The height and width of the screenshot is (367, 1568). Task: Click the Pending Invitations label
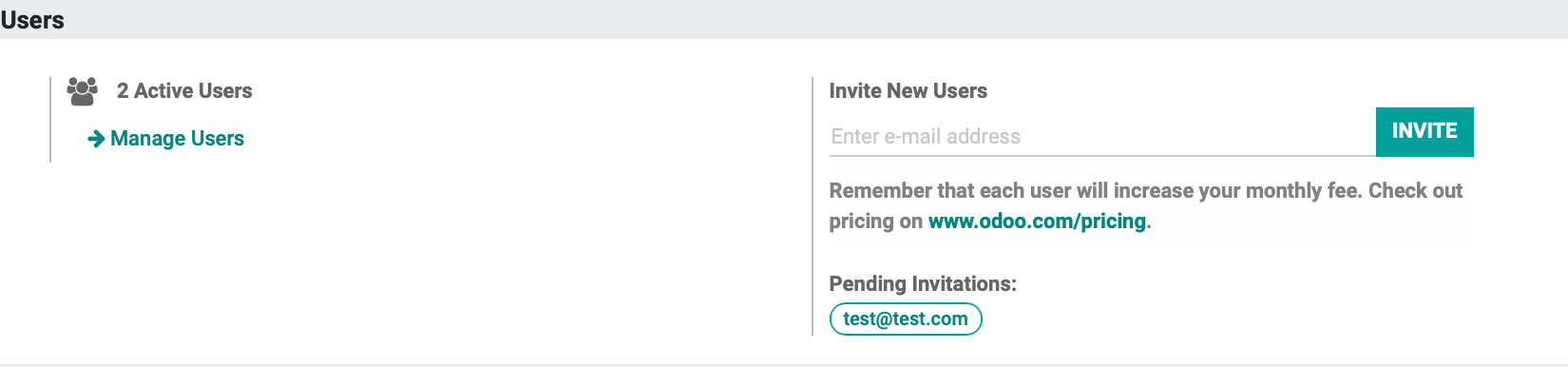pos(923,283)
